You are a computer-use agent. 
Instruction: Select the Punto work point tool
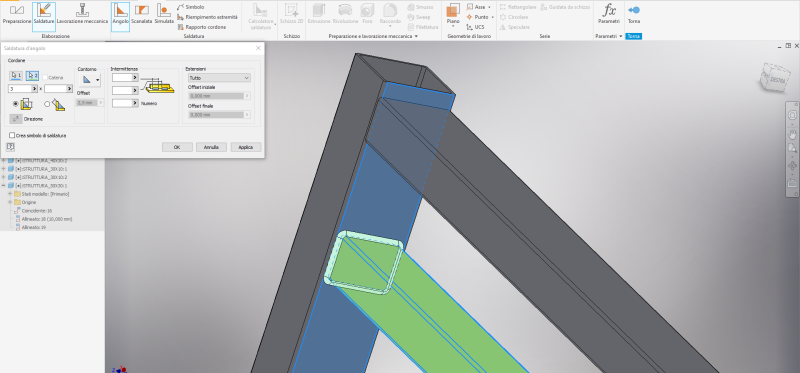tap(478, 17)
